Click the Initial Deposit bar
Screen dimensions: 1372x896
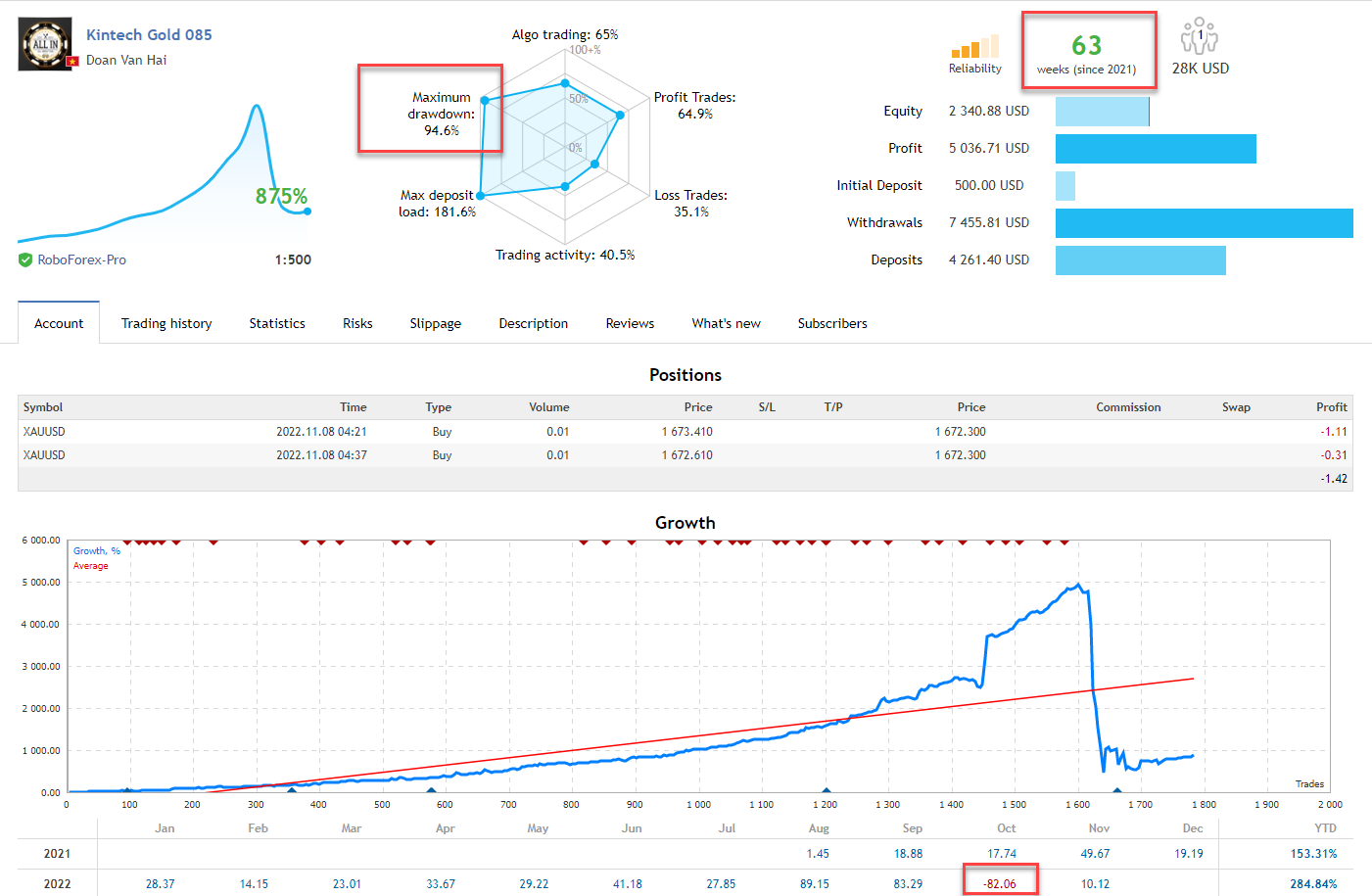tap(1065, 186)
